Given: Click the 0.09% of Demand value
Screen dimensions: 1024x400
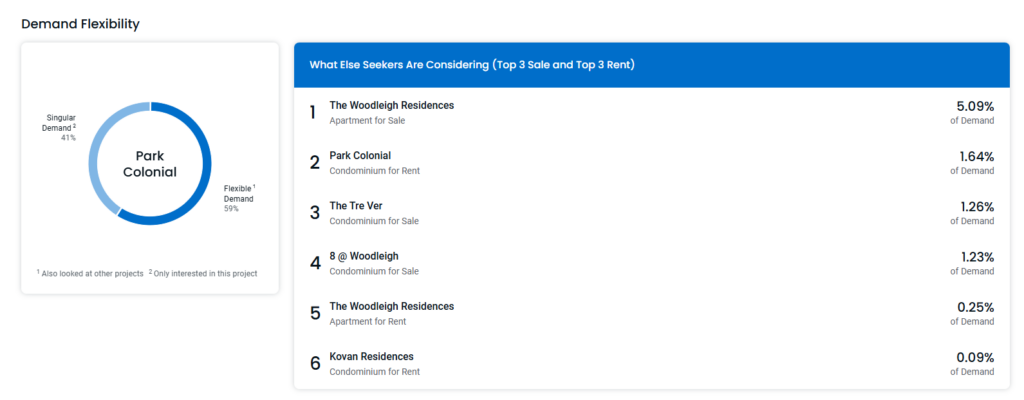Looking at the screenshot, I should pos(972,364).
